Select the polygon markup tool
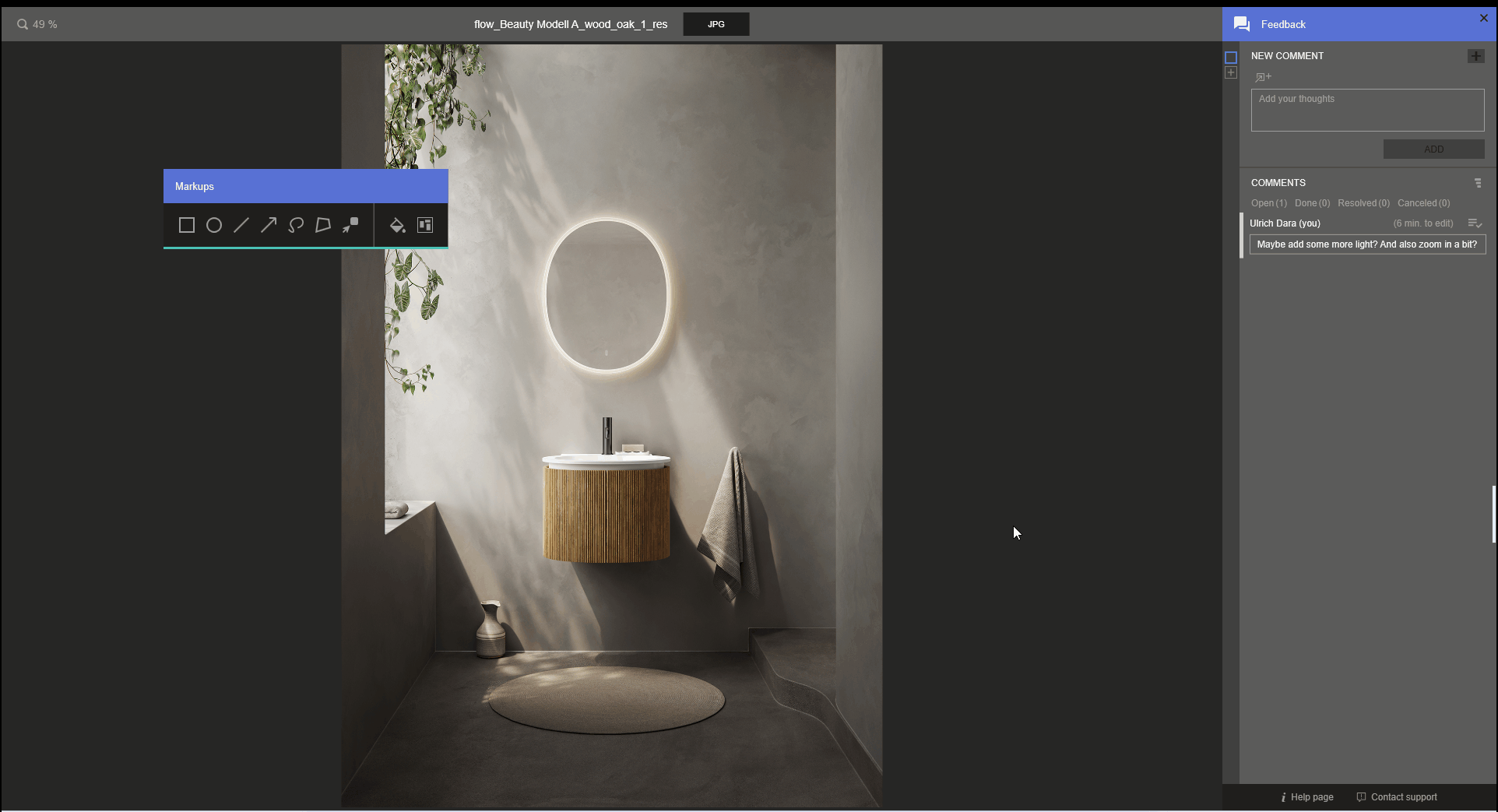The width and height of the screenshot is (1498, 812). coord(323,225)
